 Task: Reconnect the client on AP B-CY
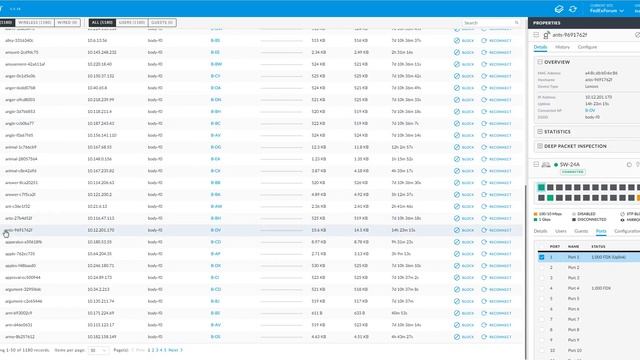(496, 76)
